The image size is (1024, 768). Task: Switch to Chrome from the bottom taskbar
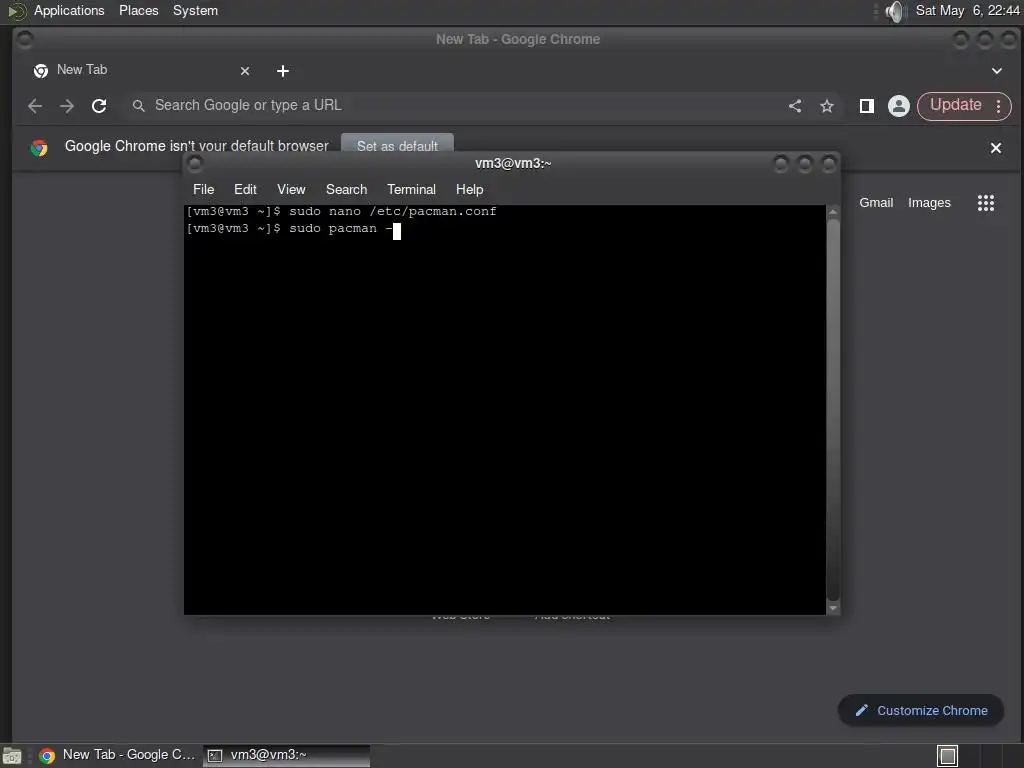118,755
